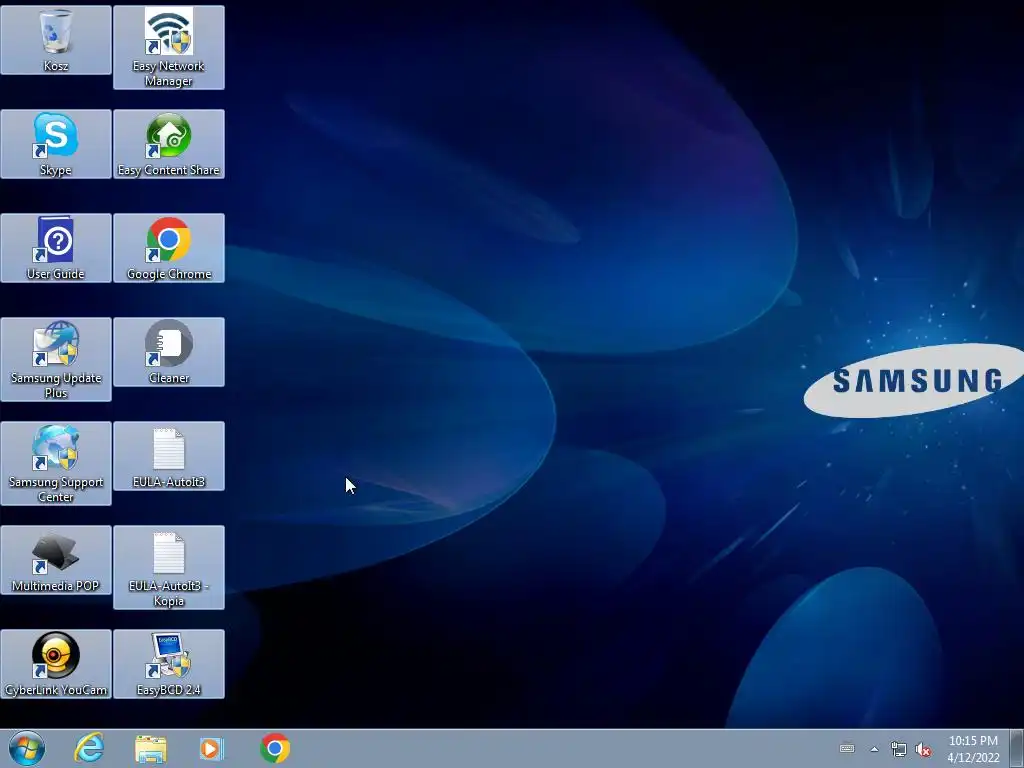
Task: Select the Kosz recycle bin icon
Action: pyautogui.click(x=56, y=39)
